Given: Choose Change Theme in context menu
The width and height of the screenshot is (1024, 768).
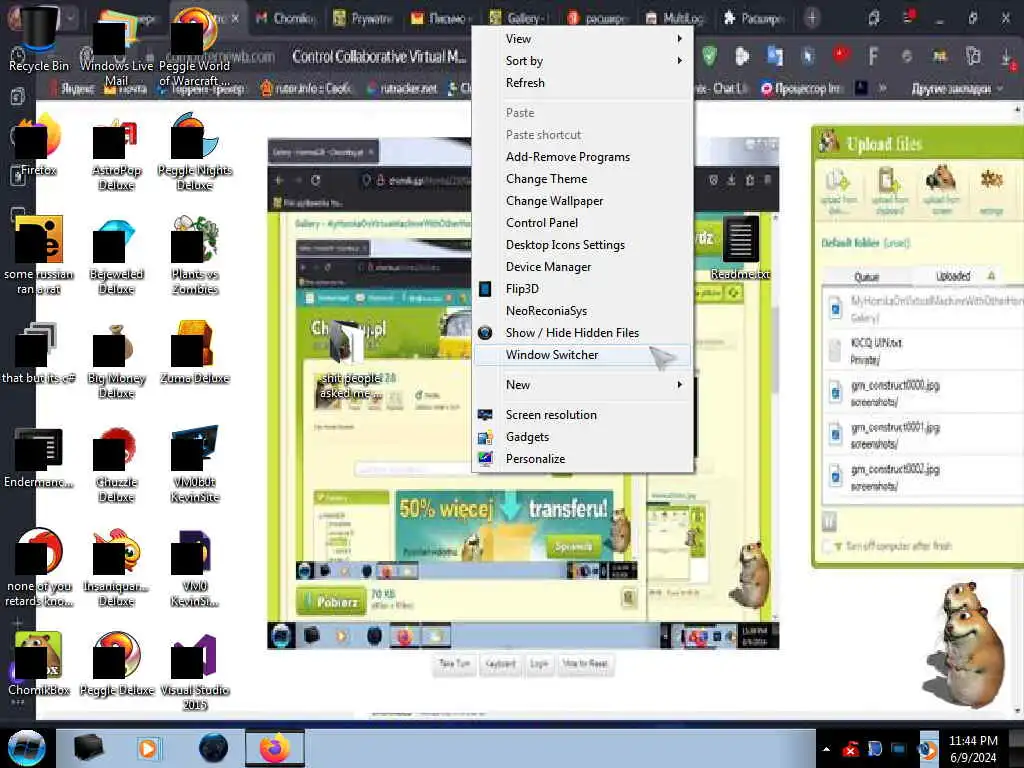Looking at the screenshot, I should [x=582, y=179].
